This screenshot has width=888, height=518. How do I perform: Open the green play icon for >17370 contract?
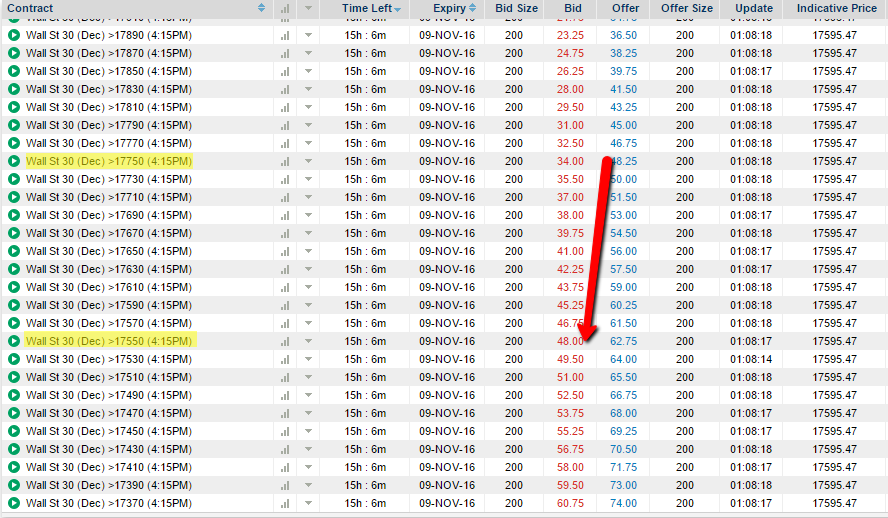(14, 503)
